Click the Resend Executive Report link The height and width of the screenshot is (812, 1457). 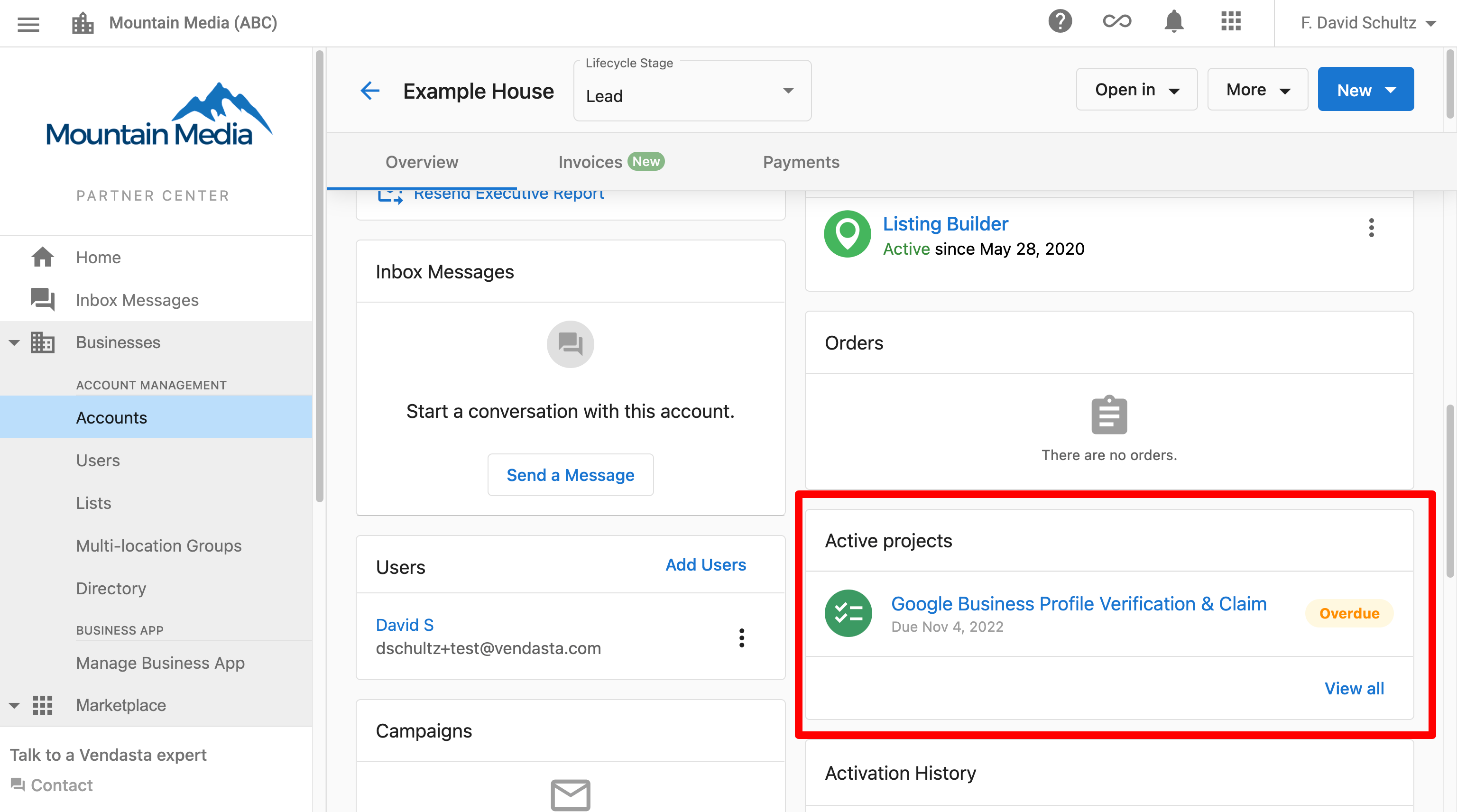(x=508, y=194)
